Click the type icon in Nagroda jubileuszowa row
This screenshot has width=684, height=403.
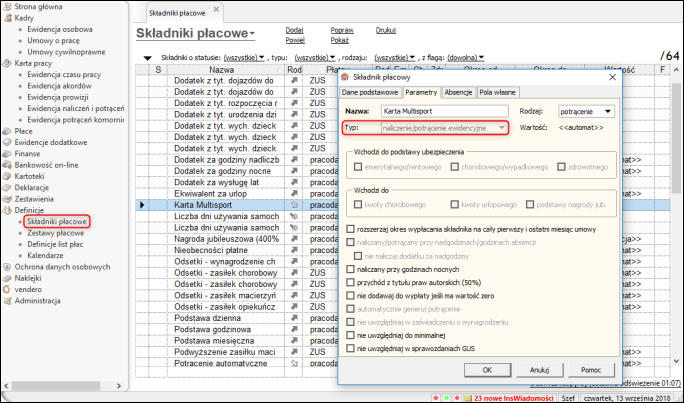pyautogui.click(x=294, y=239)
